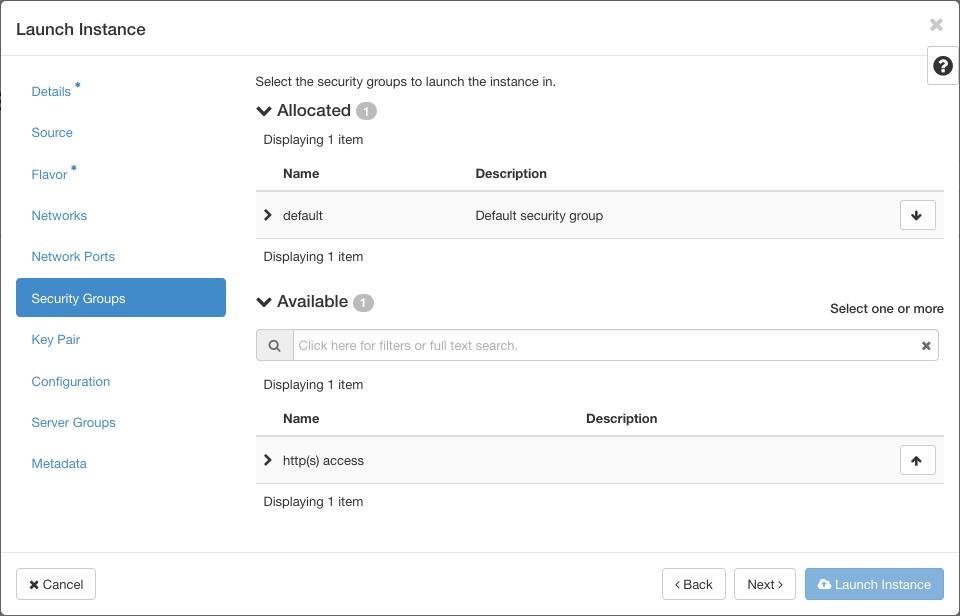Click the down arrow to deallocate default security group
The height and width of the screenshot is (616, 960).
coord(917,214)
